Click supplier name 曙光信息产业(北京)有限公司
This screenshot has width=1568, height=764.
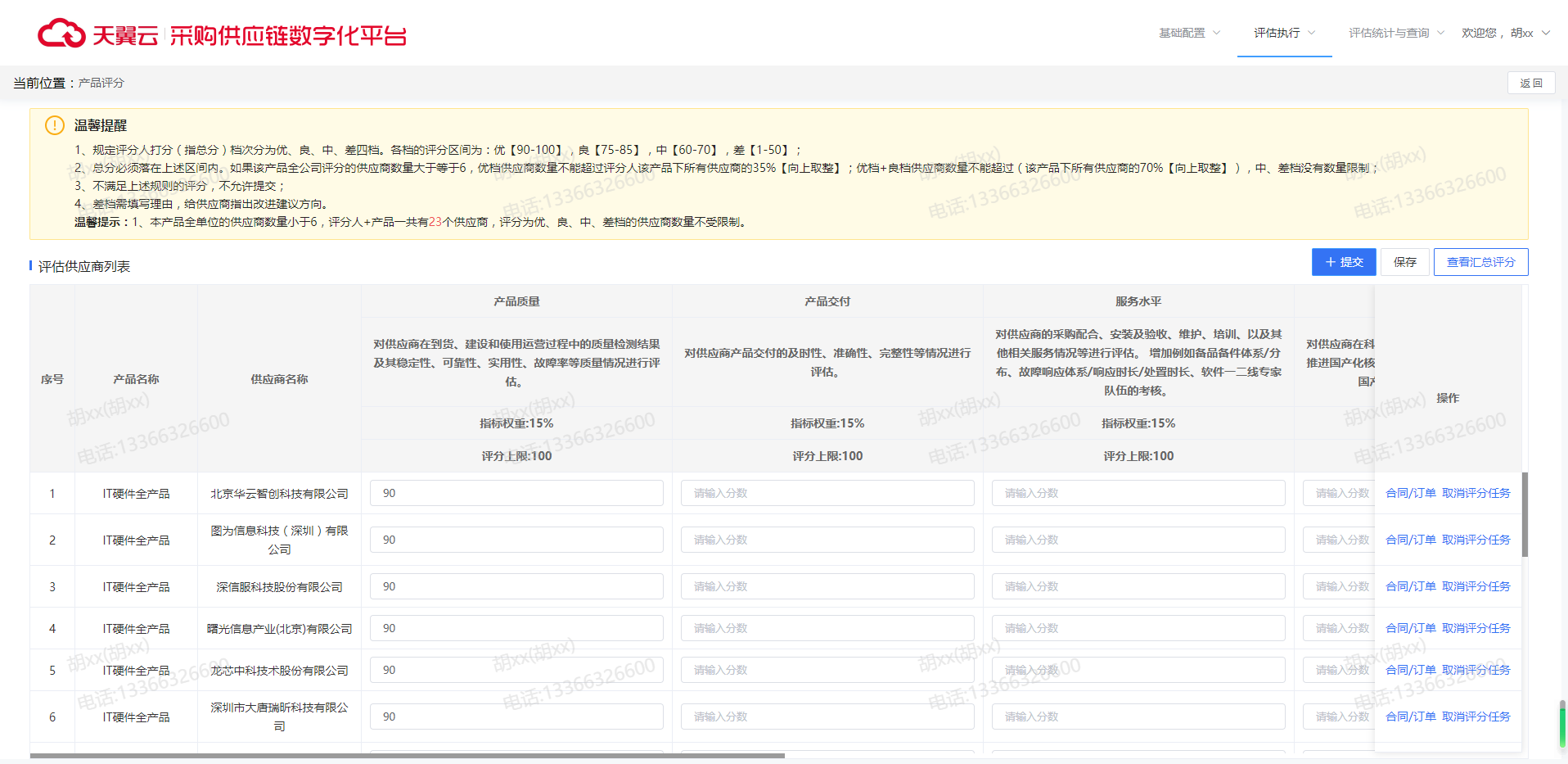tap(279, 629)
